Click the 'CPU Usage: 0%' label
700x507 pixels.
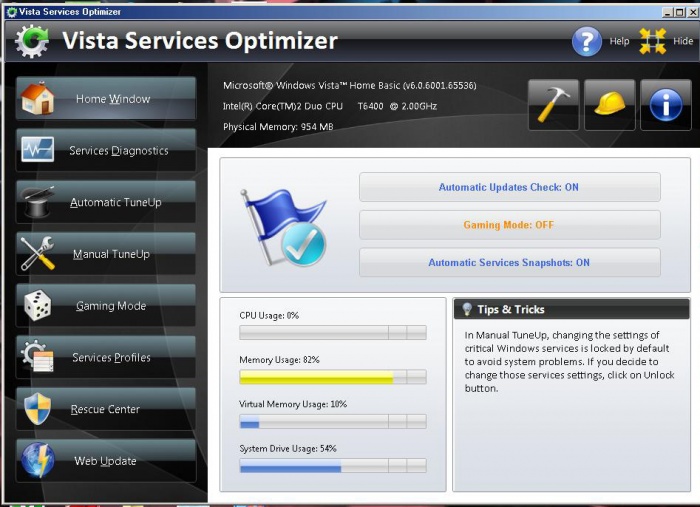pos(269,316)
